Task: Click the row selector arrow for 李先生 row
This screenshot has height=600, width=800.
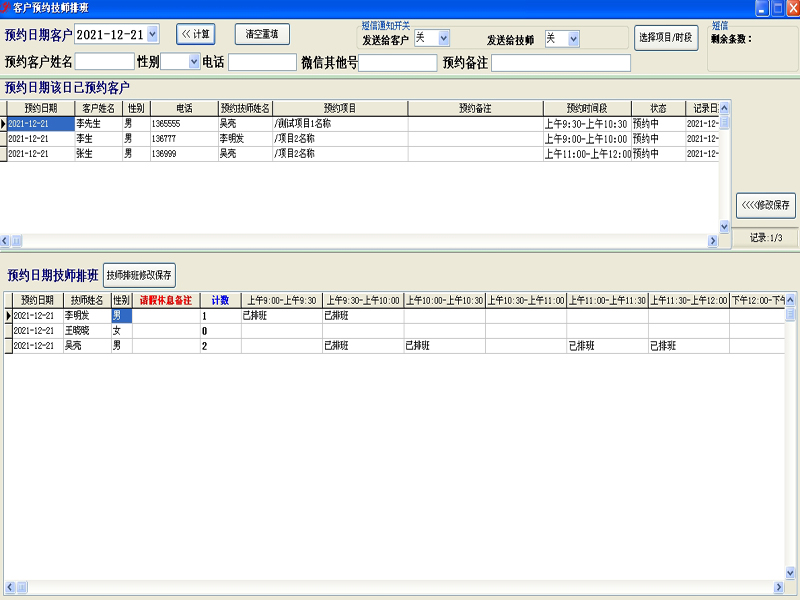Action: [x=3, y=123]
